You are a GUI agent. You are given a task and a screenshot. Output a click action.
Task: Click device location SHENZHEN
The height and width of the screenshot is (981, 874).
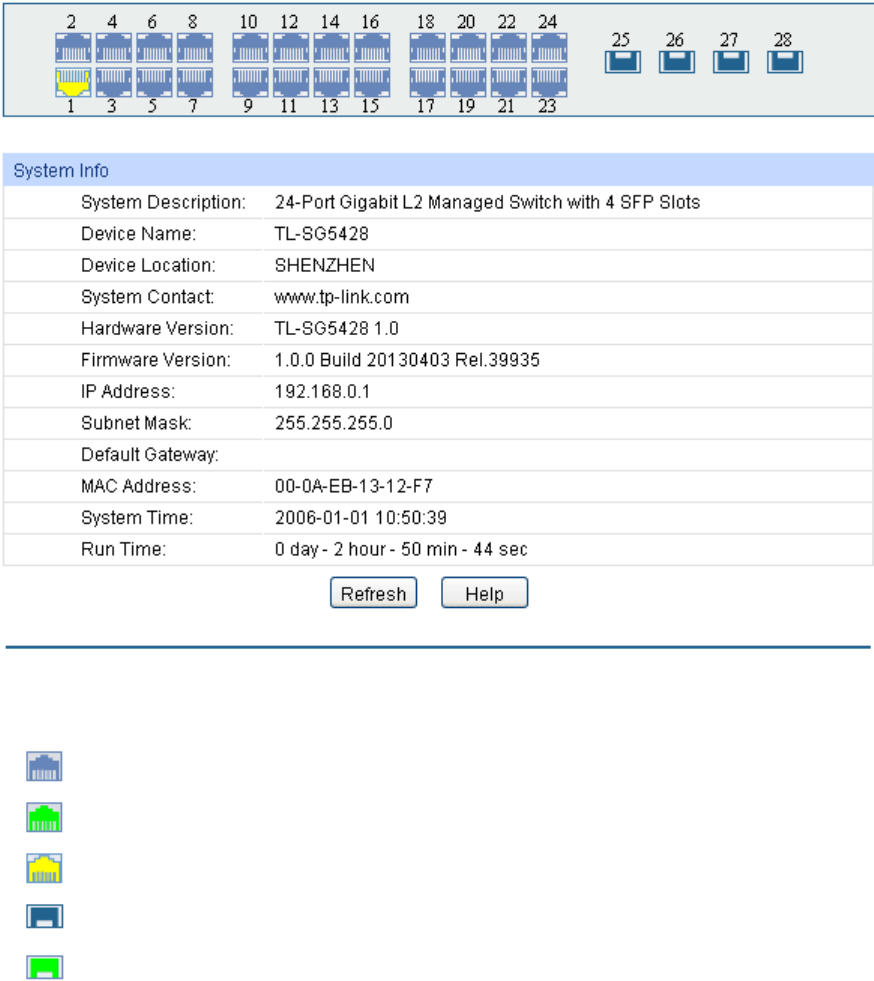[x=325, y=265]
